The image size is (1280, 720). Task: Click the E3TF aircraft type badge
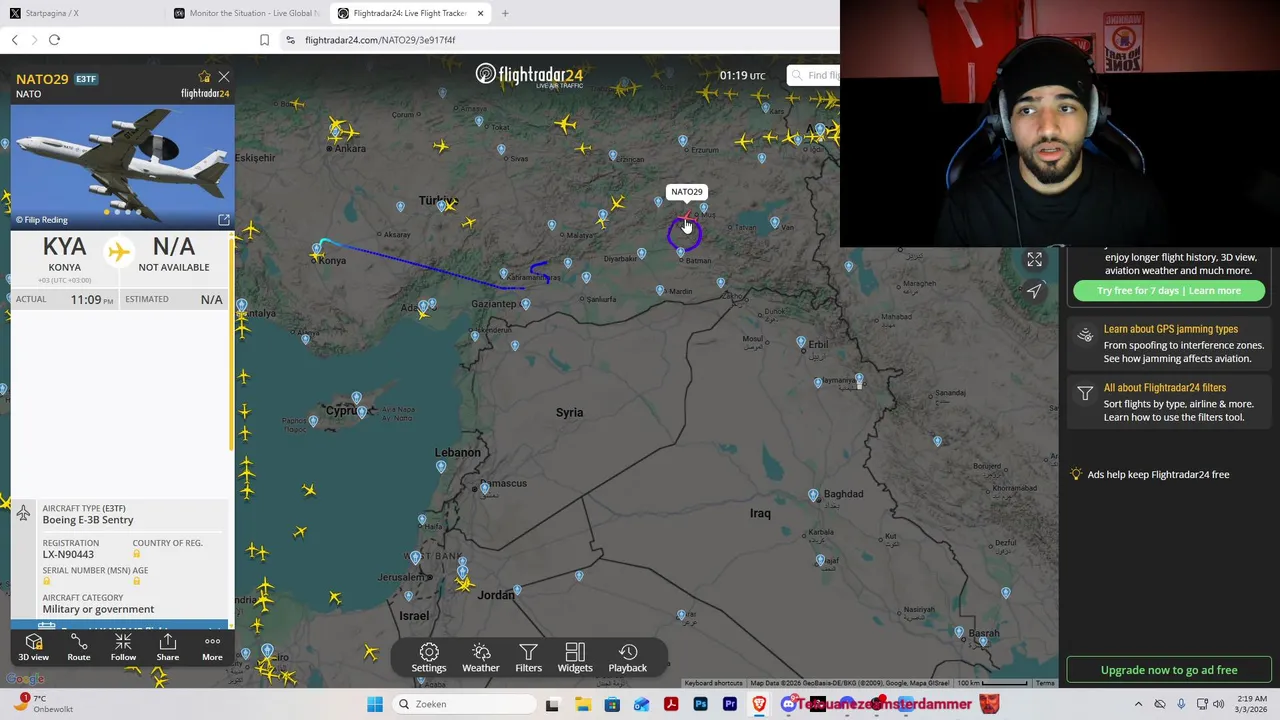pos(86,79)
